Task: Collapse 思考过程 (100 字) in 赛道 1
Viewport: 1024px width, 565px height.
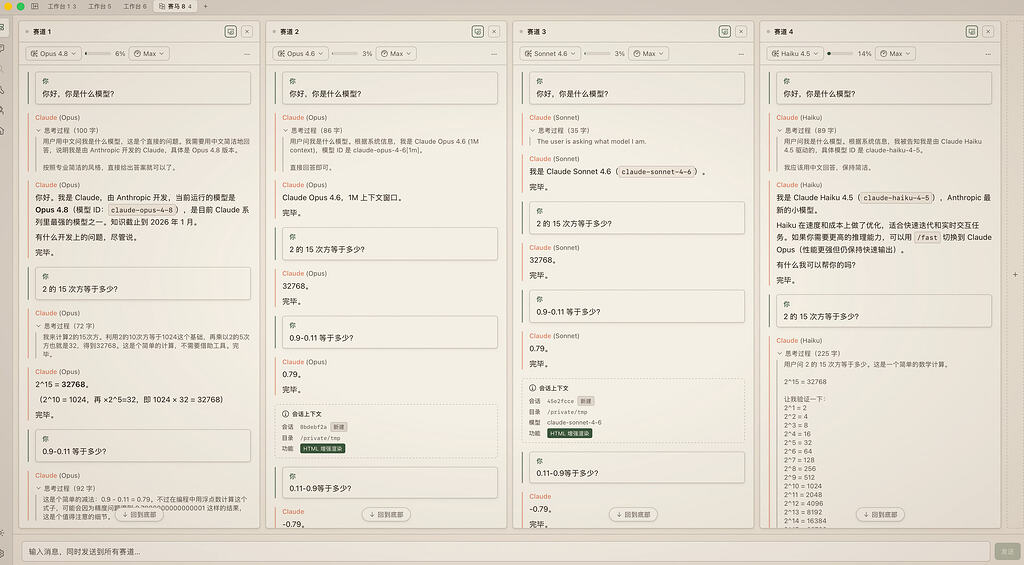Action: tap(67, 131)
